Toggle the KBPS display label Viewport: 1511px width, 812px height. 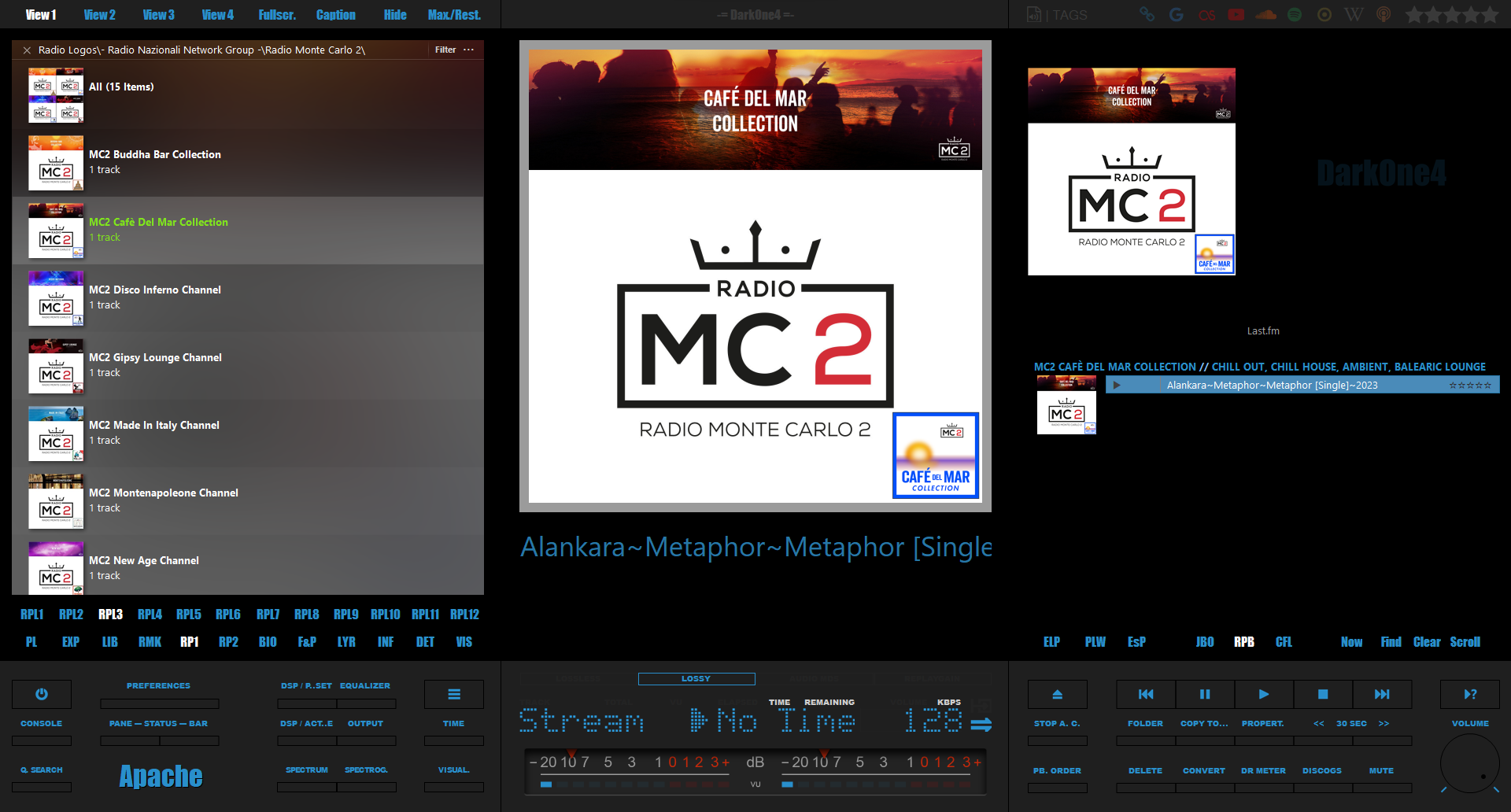coord(949,702)
